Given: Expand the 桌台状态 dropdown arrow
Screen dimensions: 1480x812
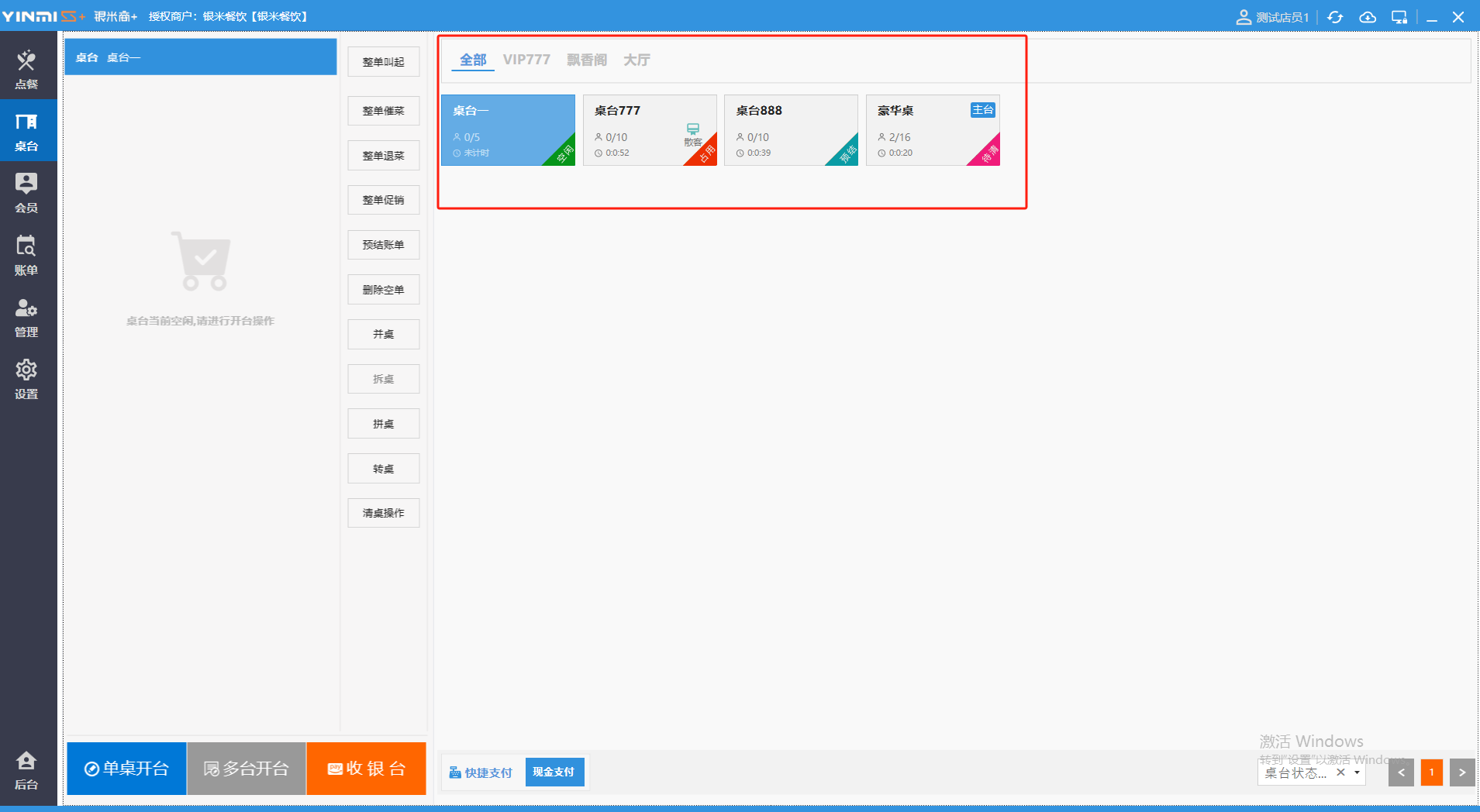Looking at the screenshot, I should 1357,772.
